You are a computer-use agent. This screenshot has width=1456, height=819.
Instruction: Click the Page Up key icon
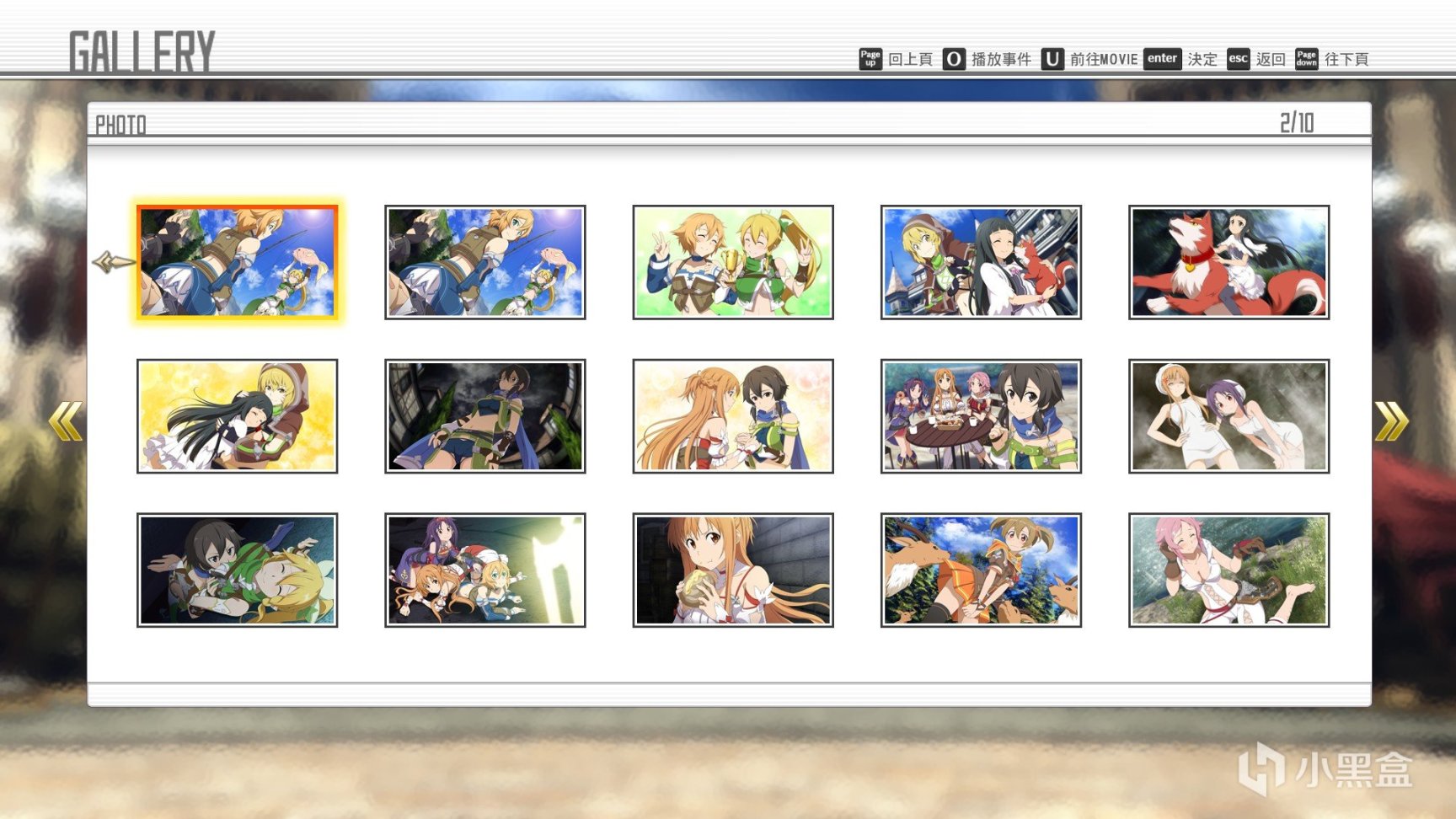(x=870, y=58)
